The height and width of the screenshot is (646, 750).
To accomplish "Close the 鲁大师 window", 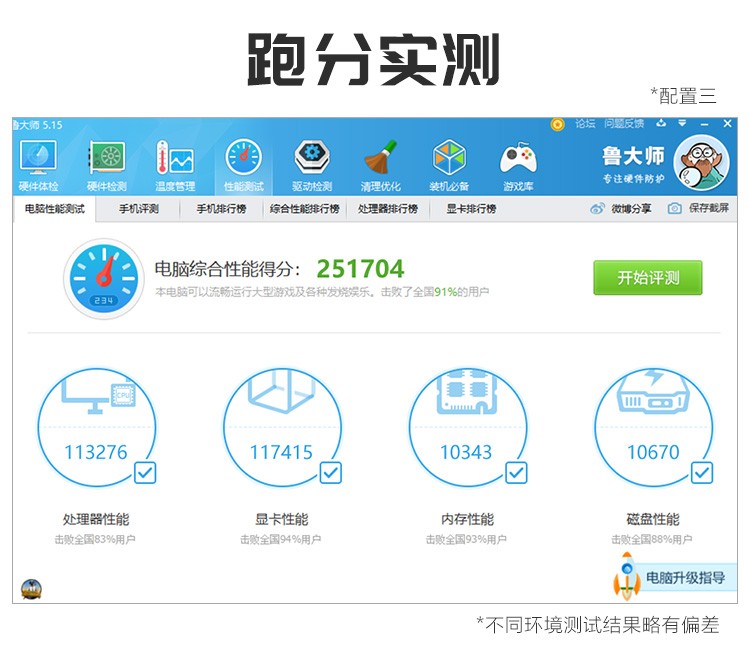I will 728,123.
